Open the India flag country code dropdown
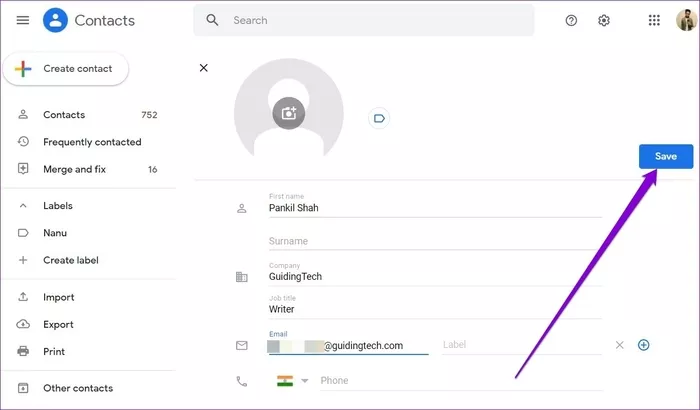Image resolution: width=700 pixels, height=410 pixels. click(292, 381)
